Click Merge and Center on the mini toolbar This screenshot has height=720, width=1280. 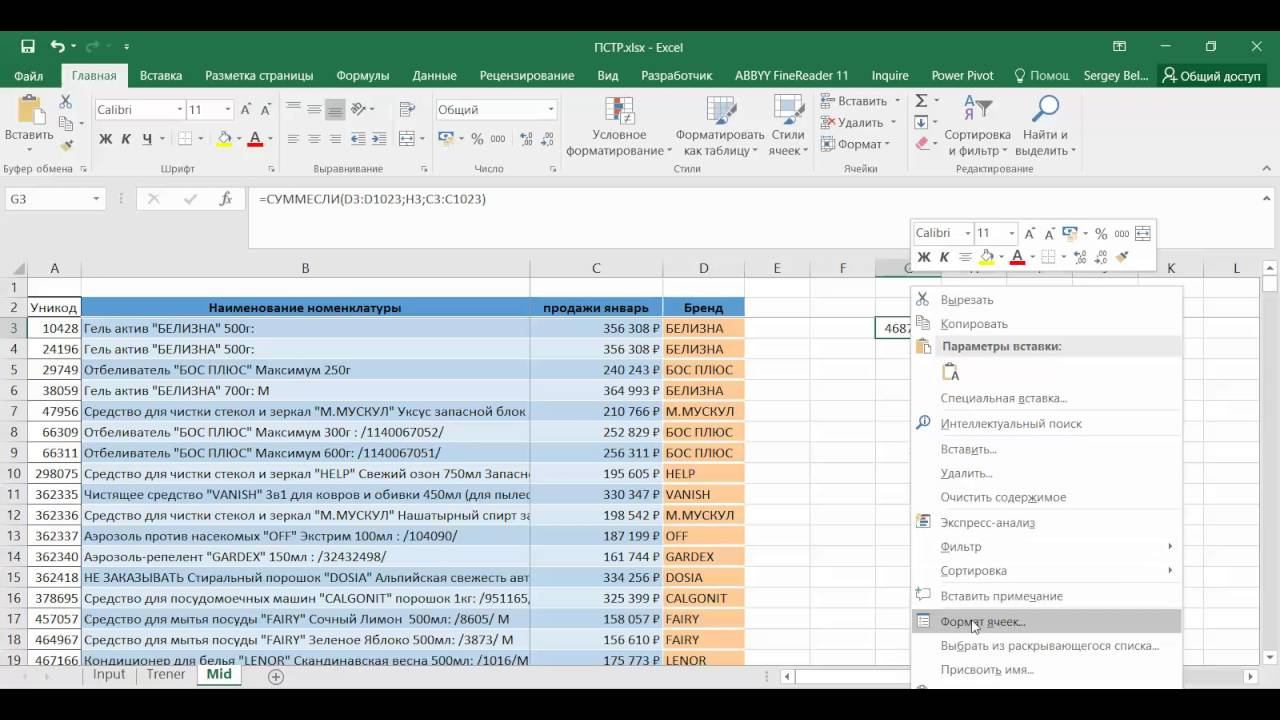[x=1142, y=233]
